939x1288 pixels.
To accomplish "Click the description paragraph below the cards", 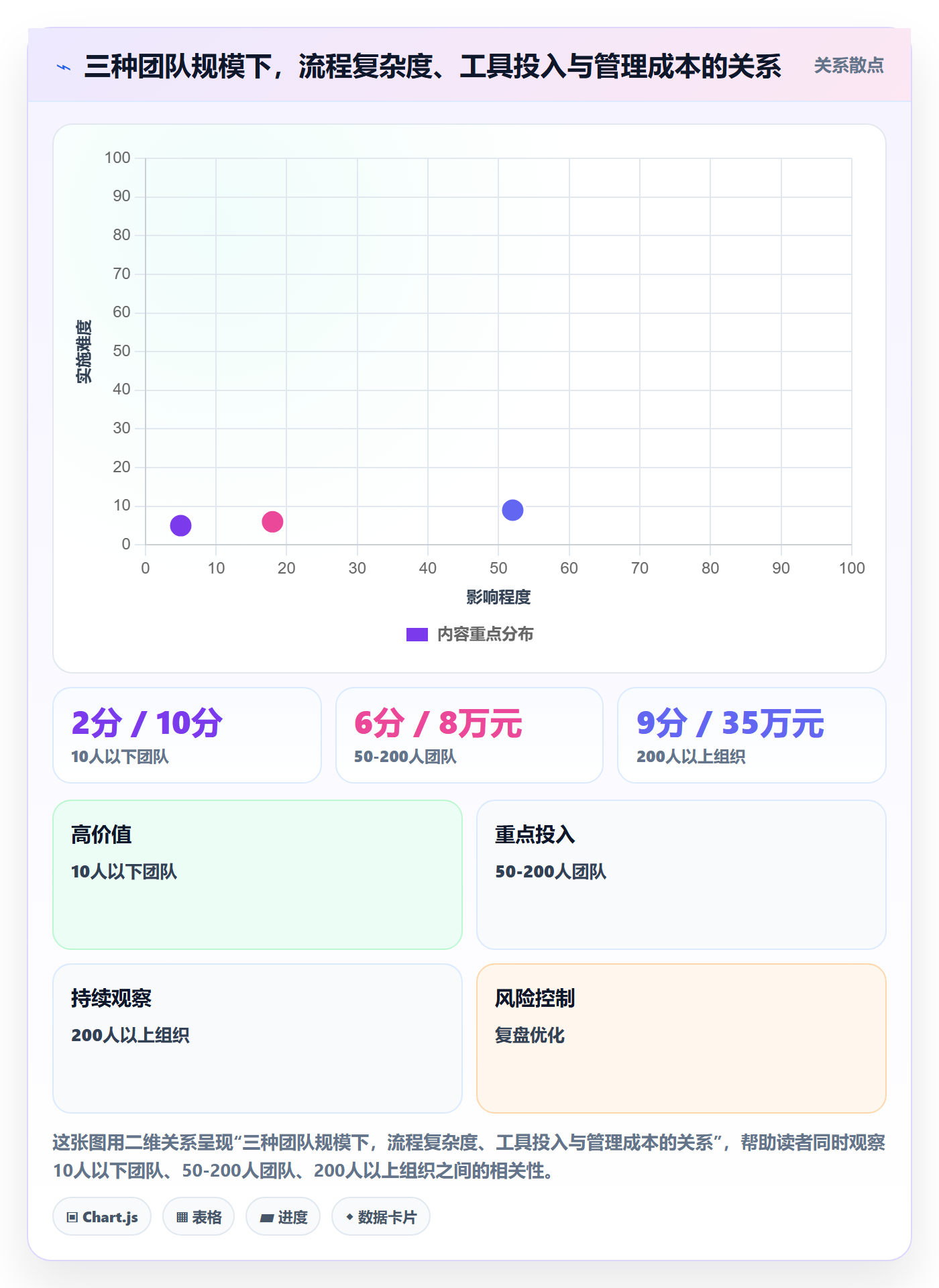I will [469, 1157].
